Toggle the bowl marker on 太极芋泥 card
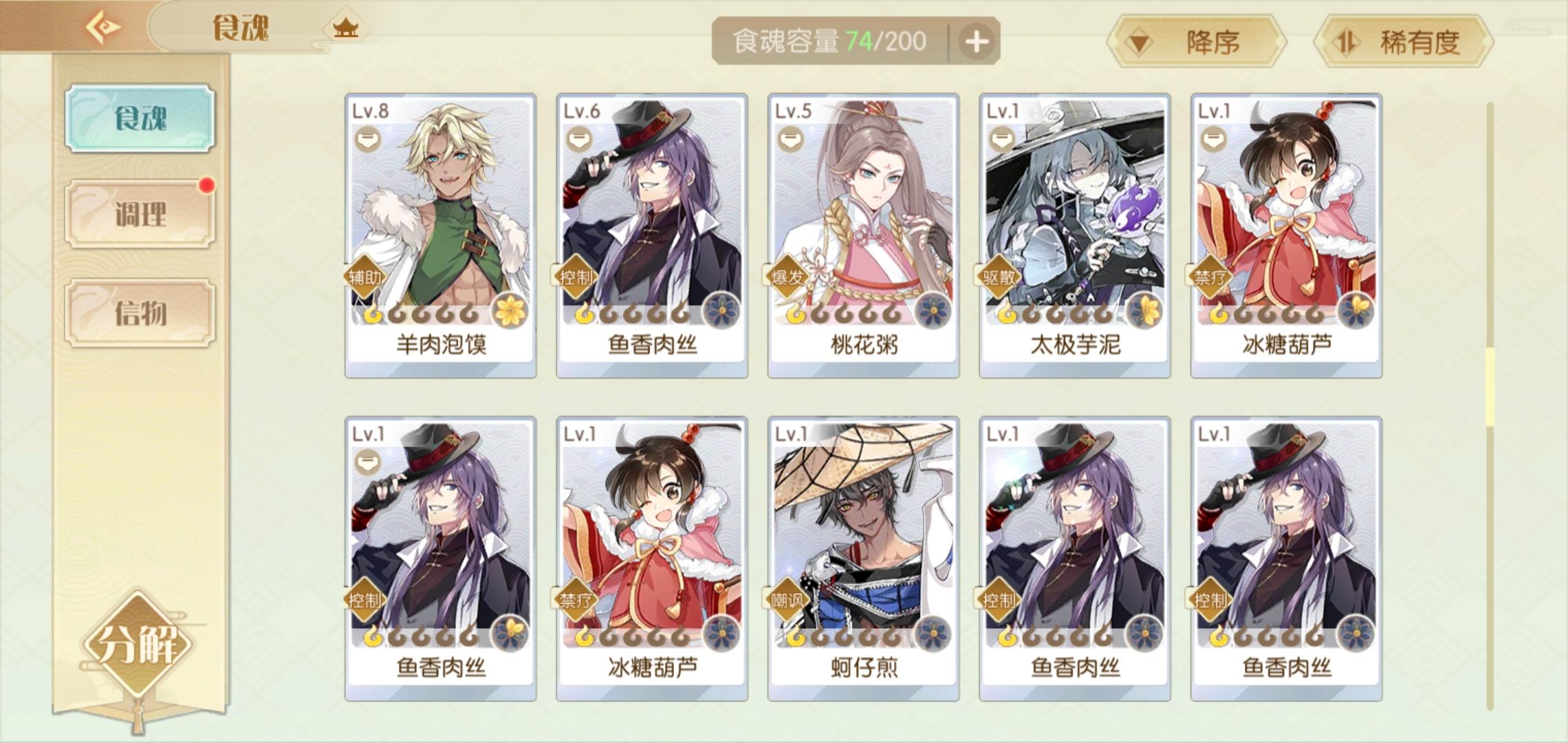Image resolution: width=1568 pixels, height=743 pixels. [x=1002, y=140]
